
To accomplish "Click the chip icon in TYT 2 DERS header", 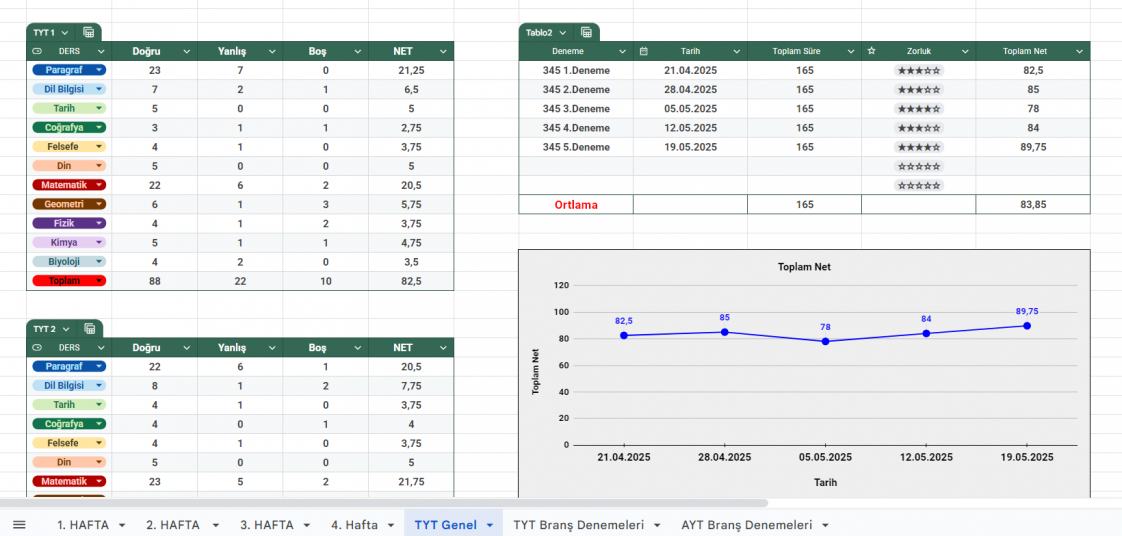I will coord(38,348).
